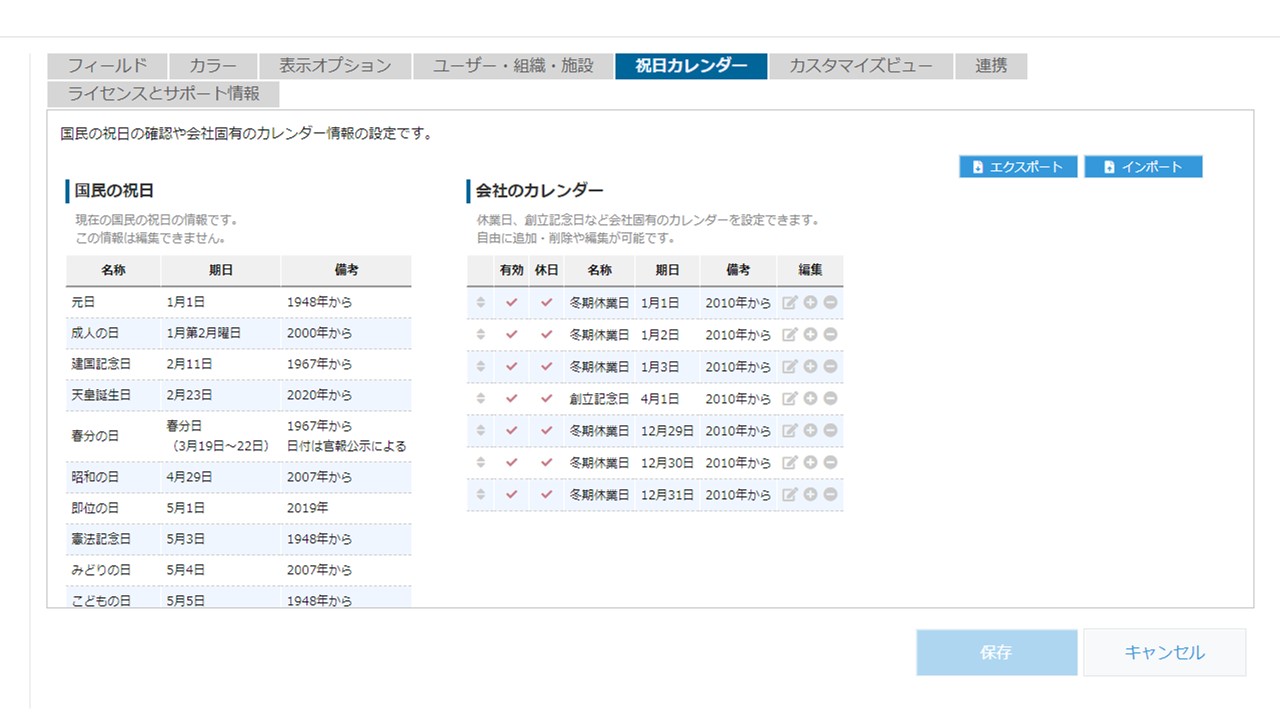Select the 元日 holiday name cell
The image size is (1280, 720).
pos(113,302)
